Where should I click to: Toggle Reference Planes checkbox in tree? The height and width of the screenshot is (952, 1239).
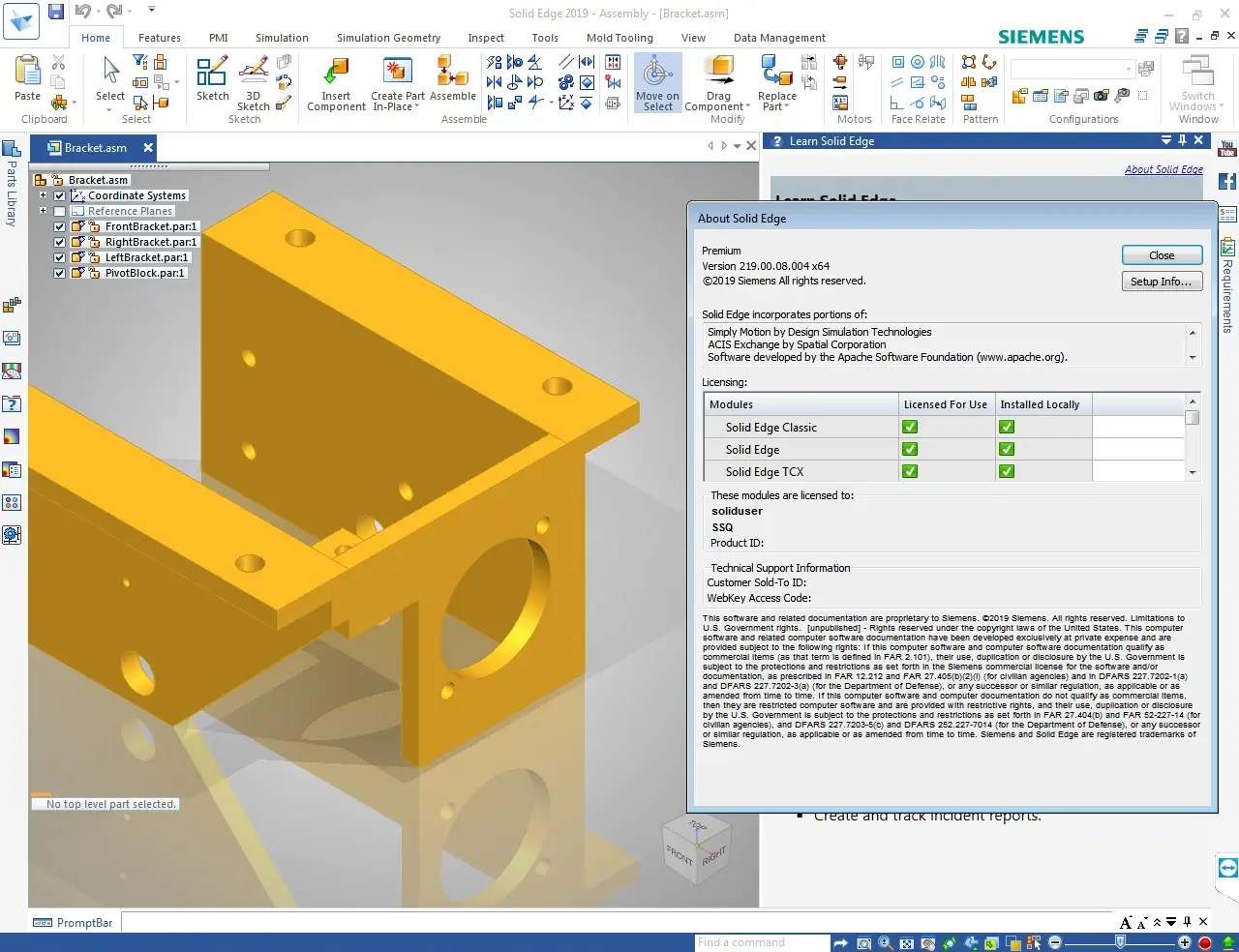click(59, 211)
